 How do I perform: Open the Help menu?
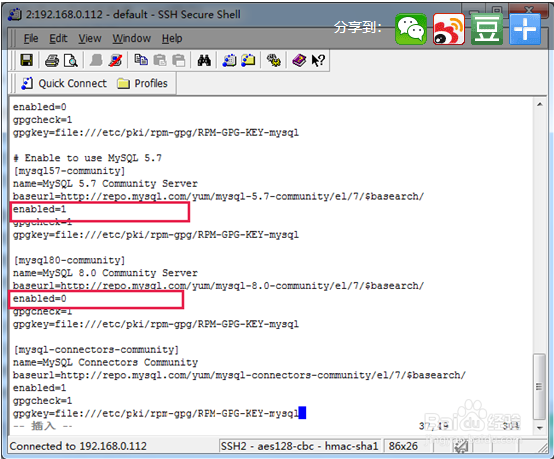(172, 38)
